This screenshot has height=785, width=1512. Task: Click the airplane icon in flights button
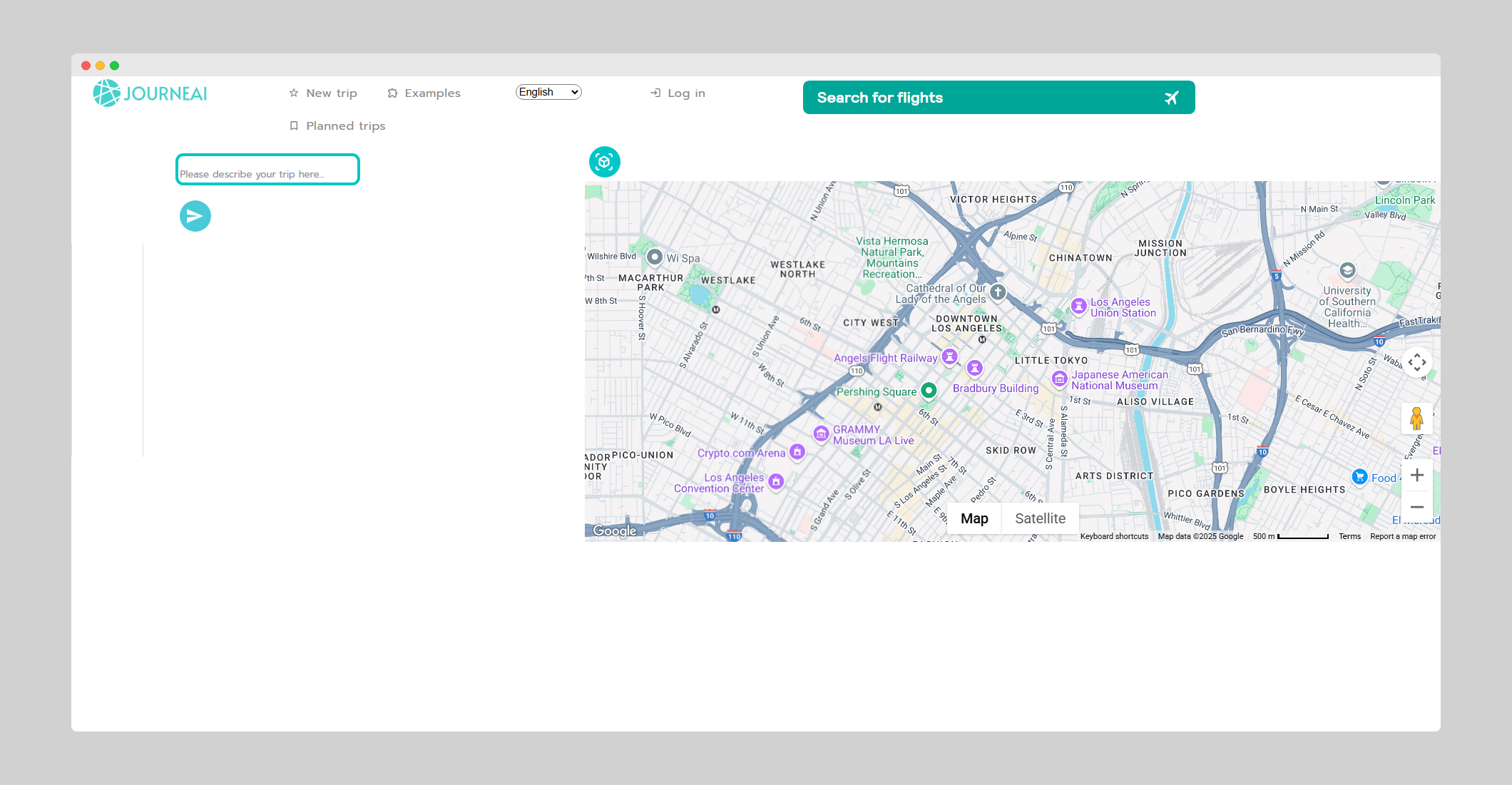pyautogui.click(x=1171, y=98)
